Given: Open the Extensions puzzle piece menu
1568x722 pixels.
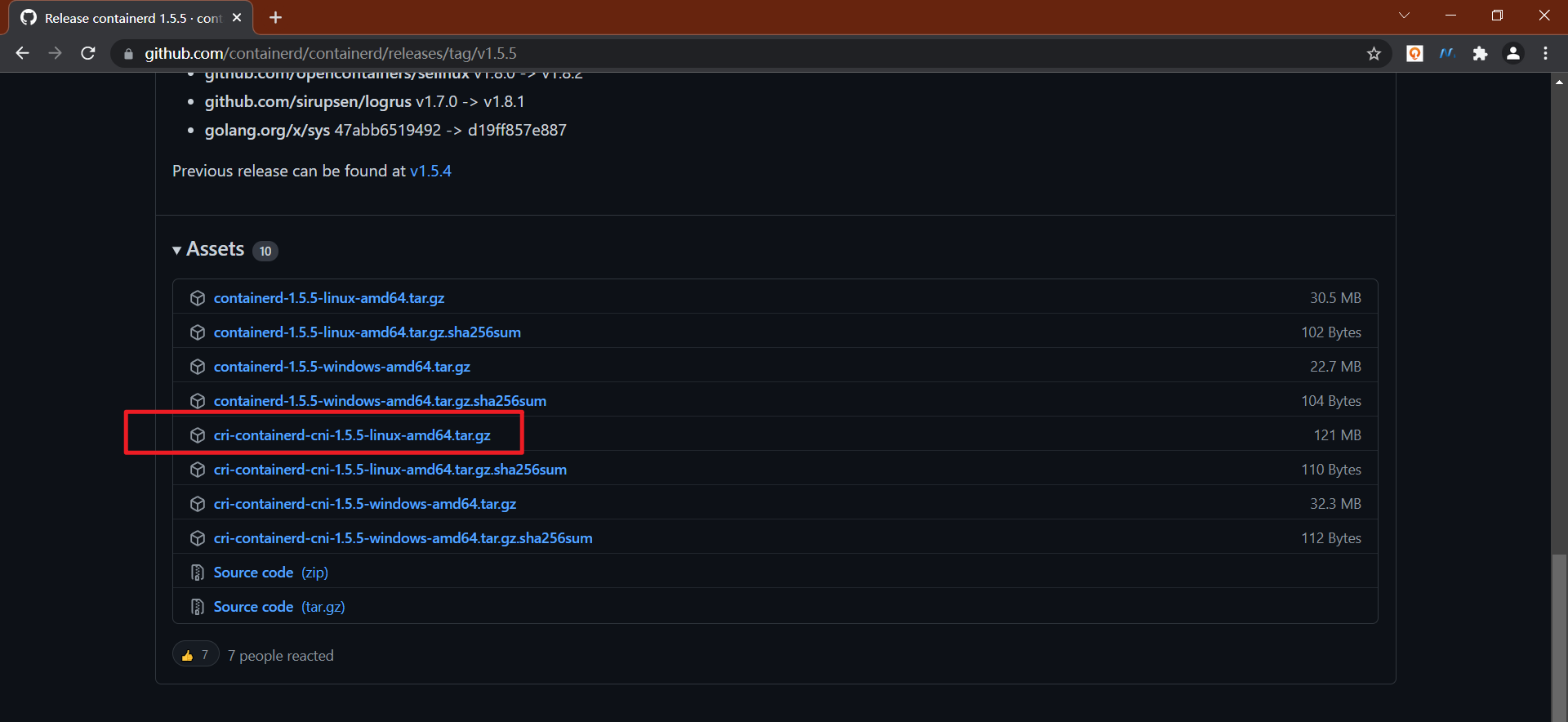Looking at the screenshot, I should click(x=1480, y=53).
